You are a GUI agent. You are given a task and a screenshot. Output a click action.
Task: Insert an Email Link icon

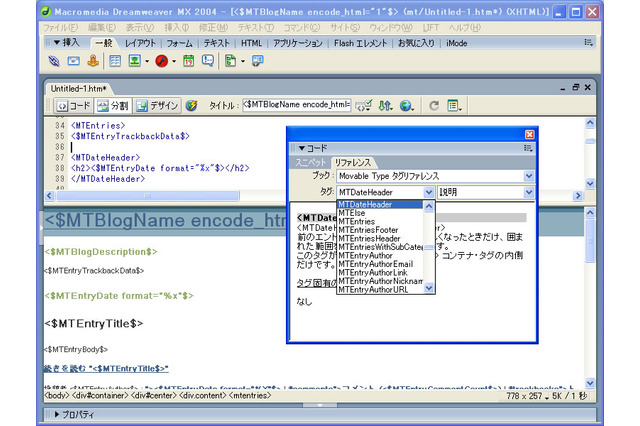click(x=73, y=61)
